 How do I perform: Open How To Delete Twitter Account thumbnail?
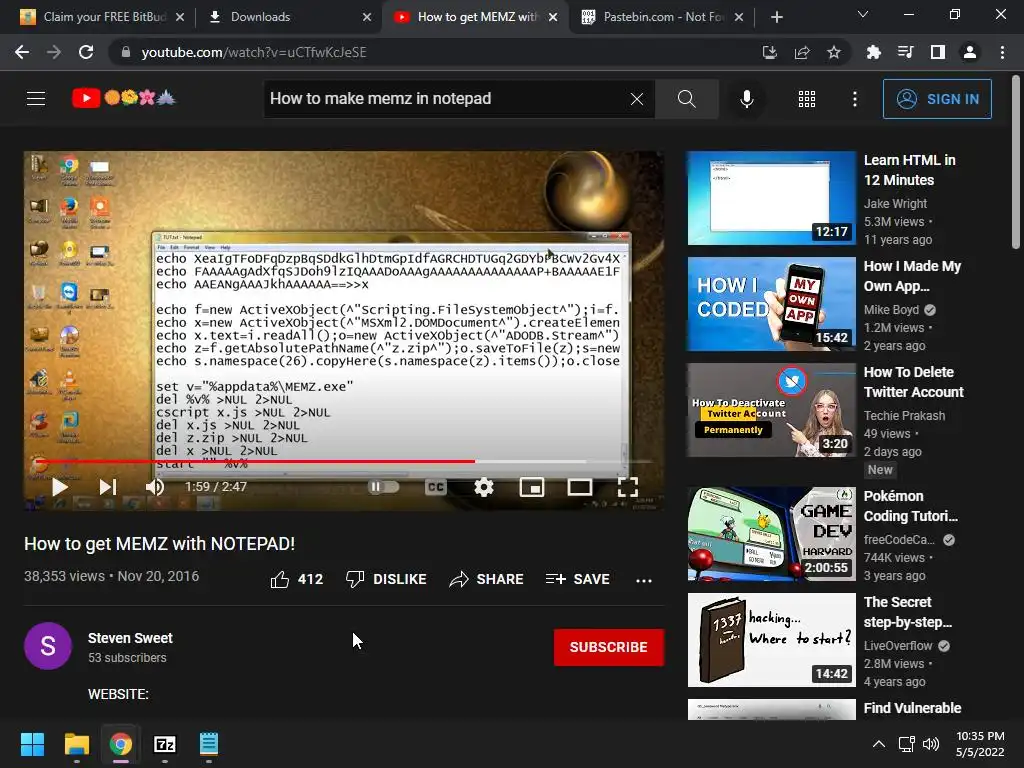coord(771,410)
